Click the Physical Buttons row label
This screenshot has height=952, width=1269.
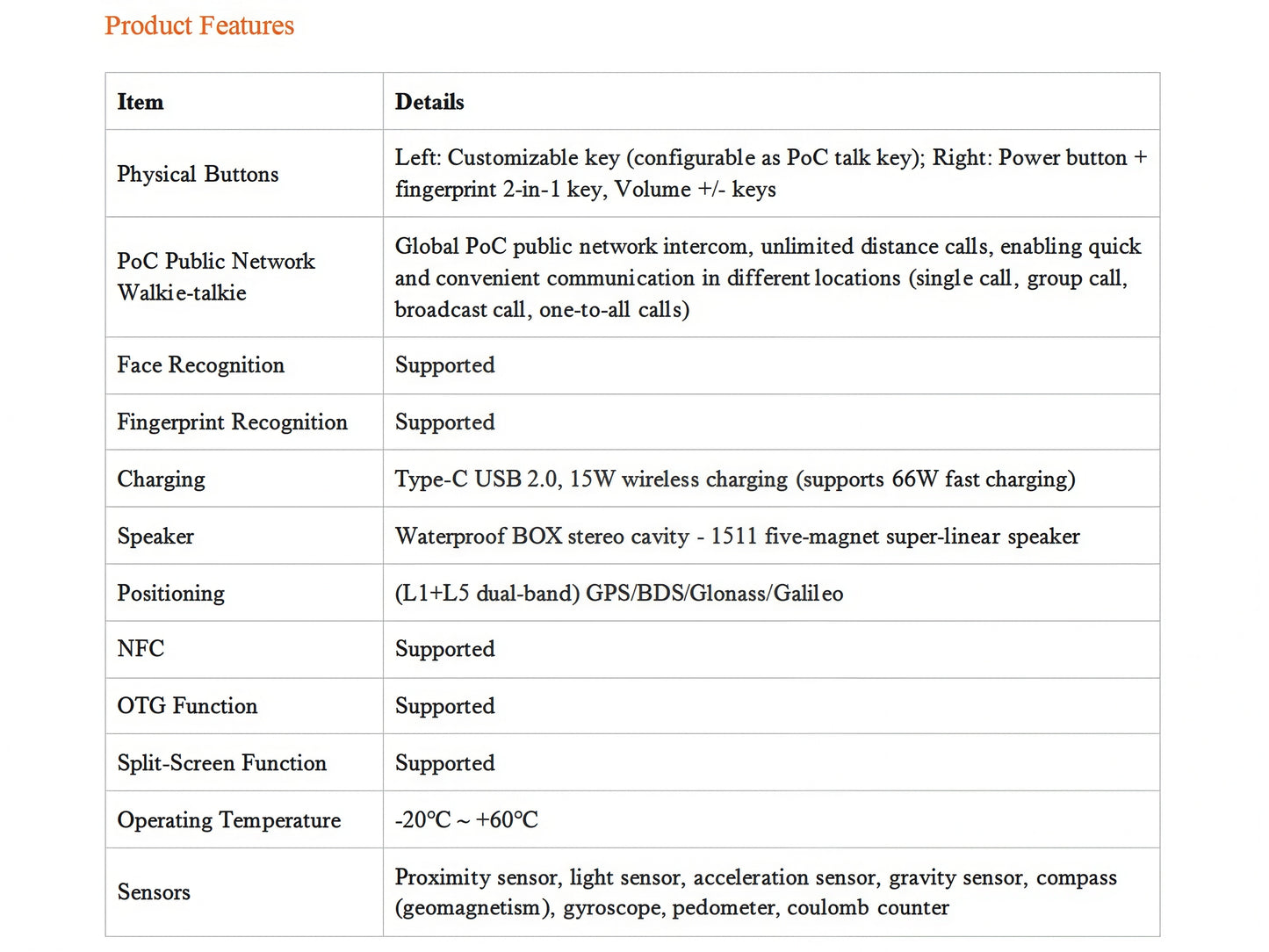pos(198,174)
